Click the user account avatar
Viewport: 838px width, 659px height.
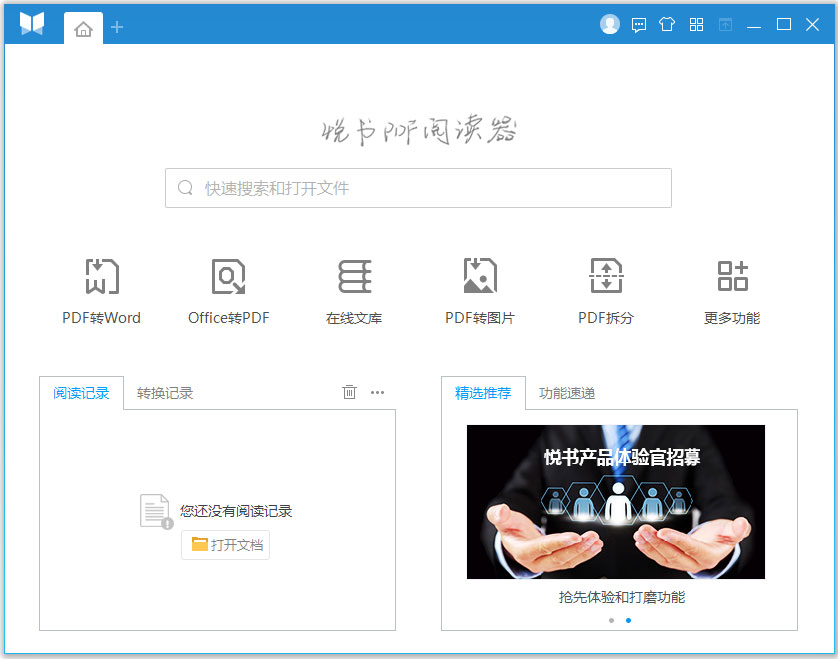click(x=610, y=24)
